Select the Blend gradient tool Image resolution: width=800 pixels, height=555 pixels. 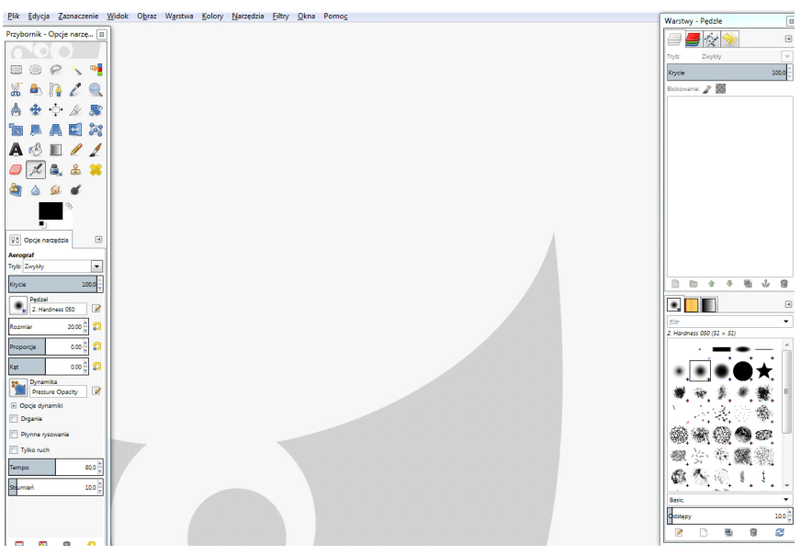click(56, 149)
